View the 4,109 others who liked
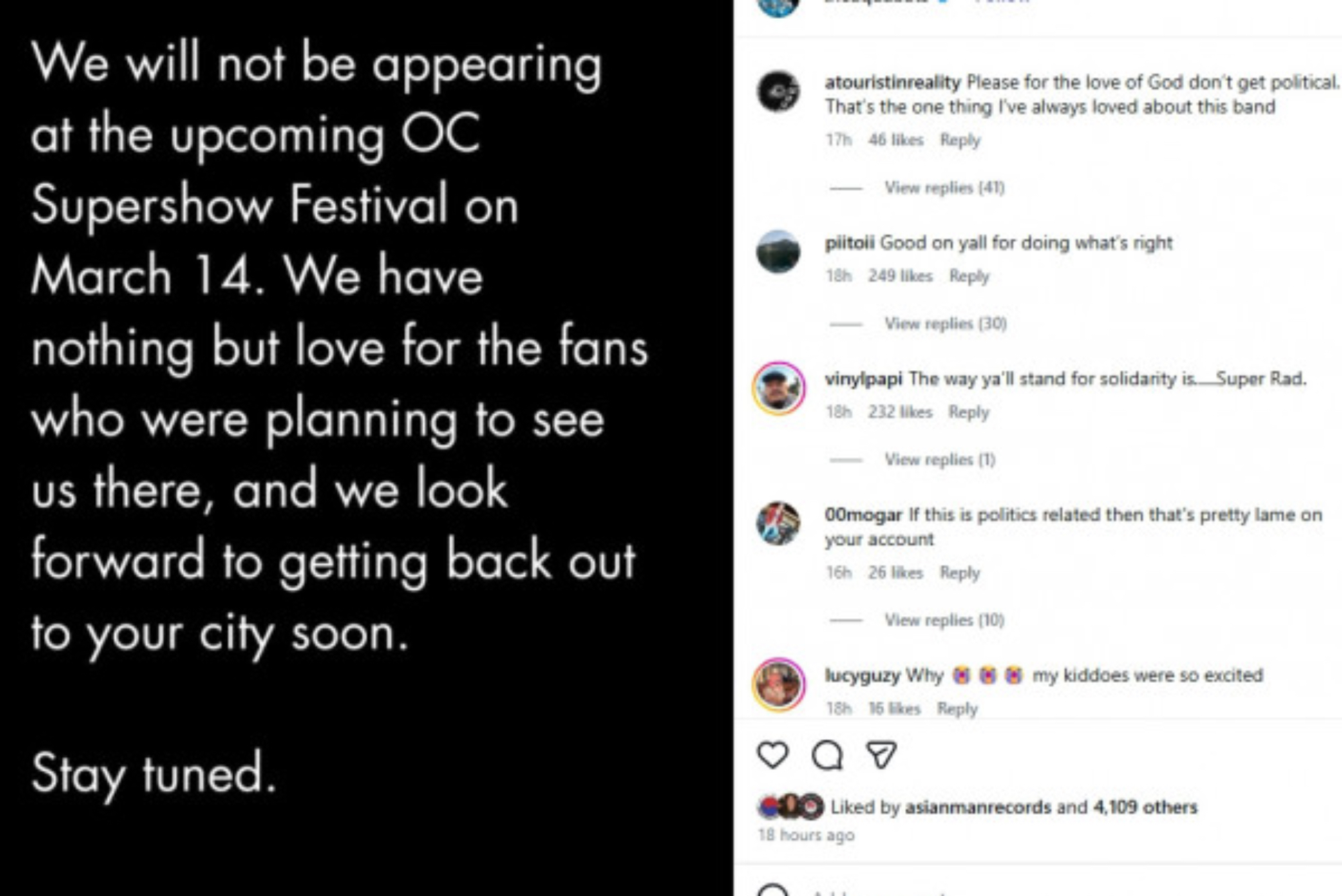The width and height of the screenshot is (1342, 896). 1145,807
